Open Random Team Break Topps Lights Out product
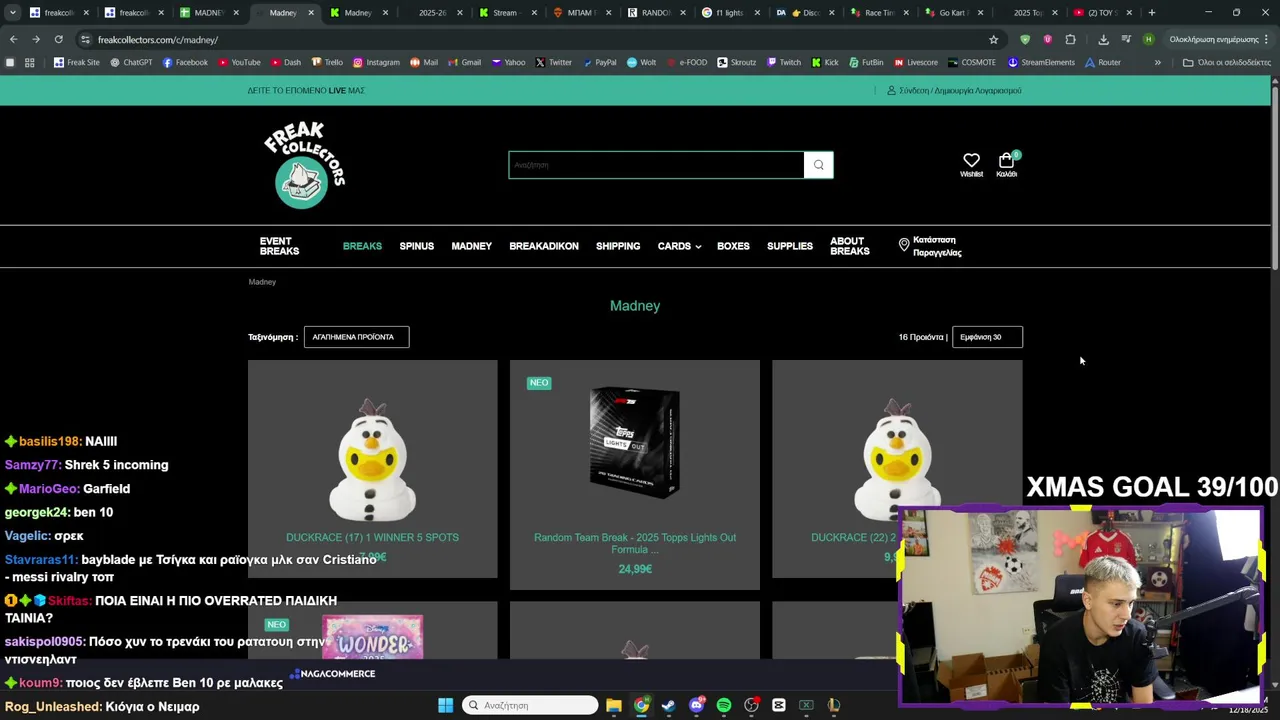The height and width of the screenshot is (720, 1280). [x=635, y=543]
